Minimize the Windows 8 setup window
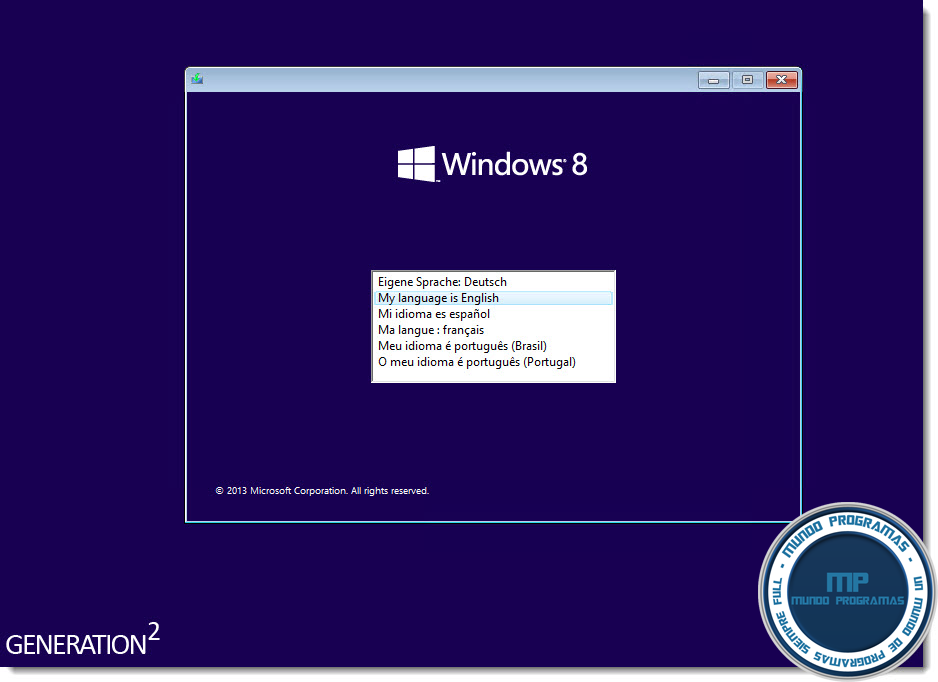This screenshot has height=682, width=938. point(714,80)
